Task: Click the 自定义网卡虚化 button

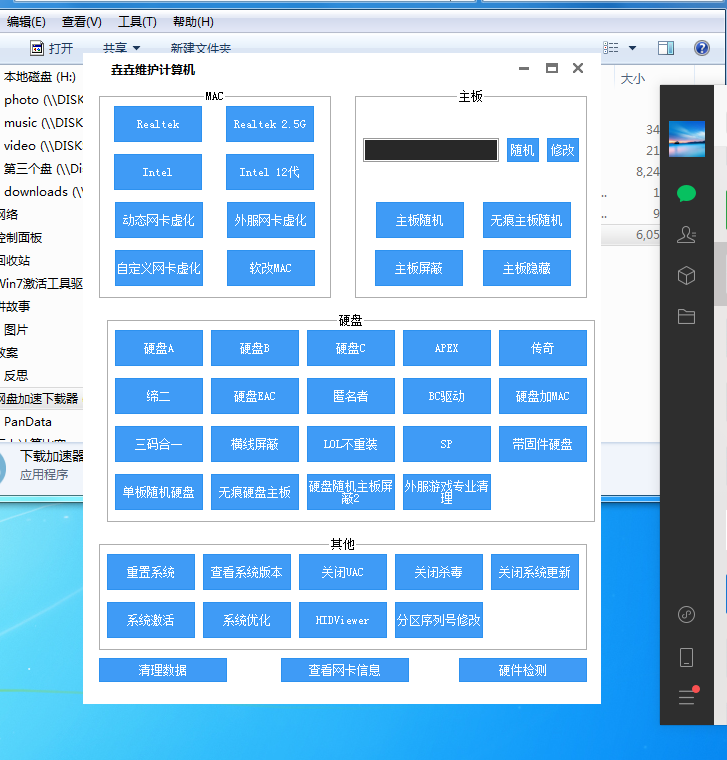Action: point(159,268)
